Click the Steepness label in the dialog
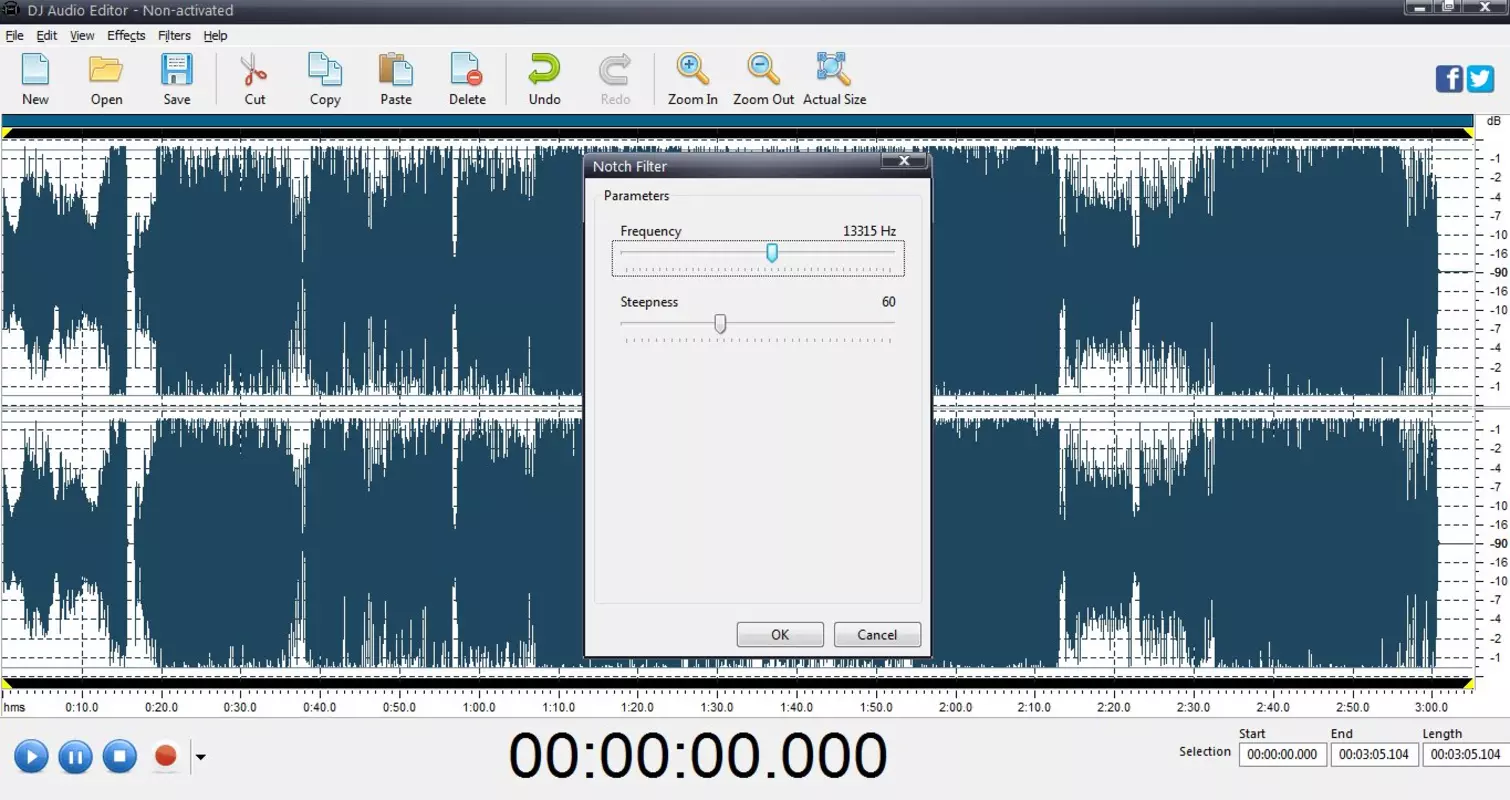The height and width of the screenshot is (800, 1510). click(649, 302)
